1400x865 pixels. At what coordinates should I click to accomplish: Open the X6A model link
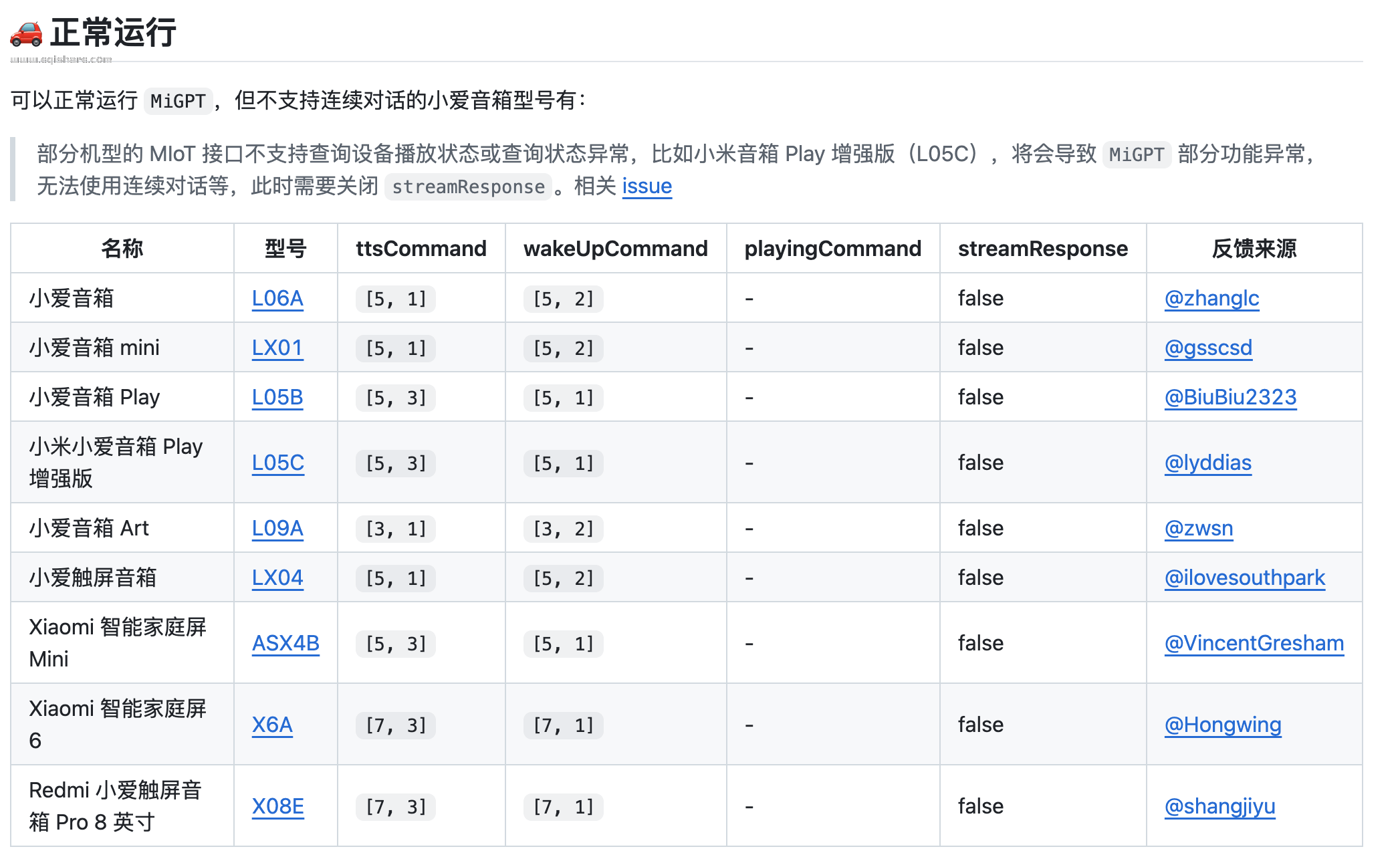pyautogui.click(x=272, y=725)
